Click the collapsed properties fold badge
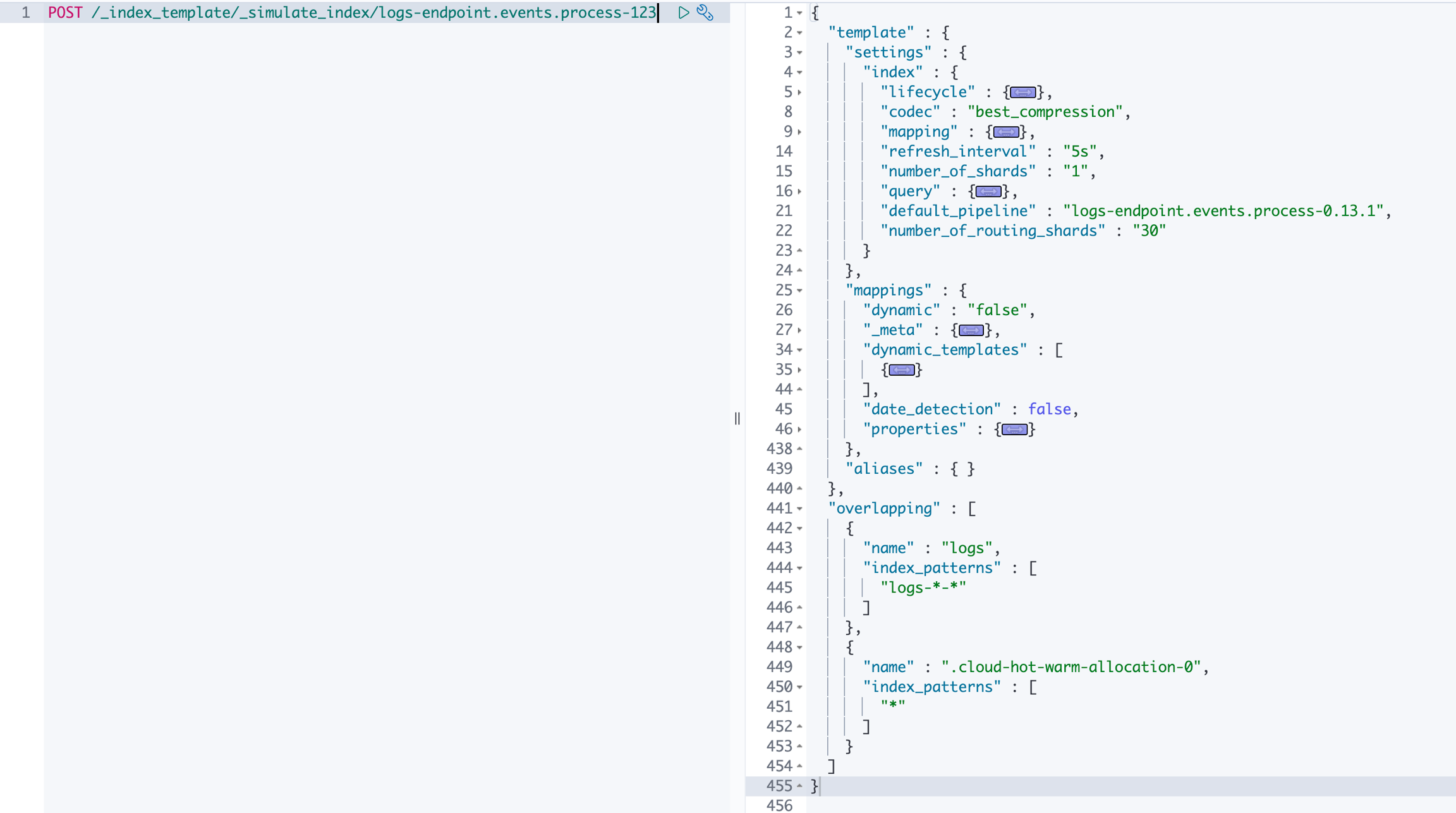Image resolution: width=1456 pixels, height=813 pixels. tap(1014, 430)
